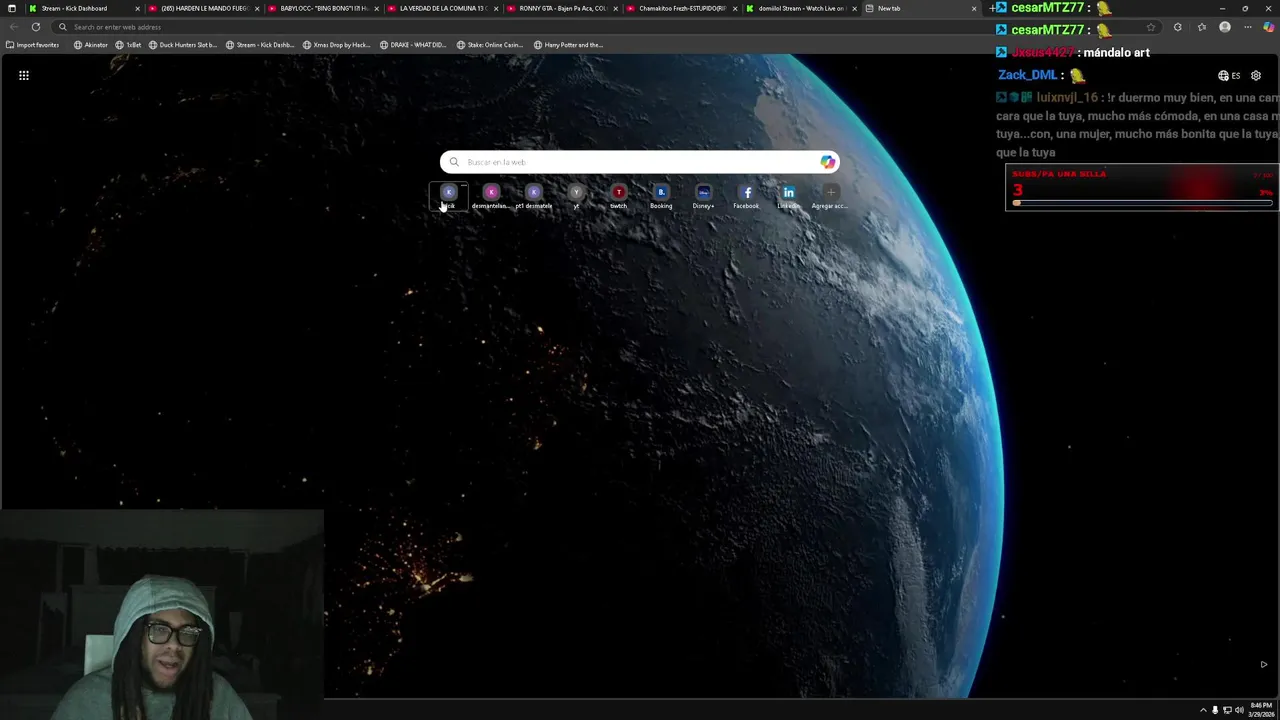Screen dimensions: 1280x720
Task: Add a new quick link shortcut
Action: [830, 197]
